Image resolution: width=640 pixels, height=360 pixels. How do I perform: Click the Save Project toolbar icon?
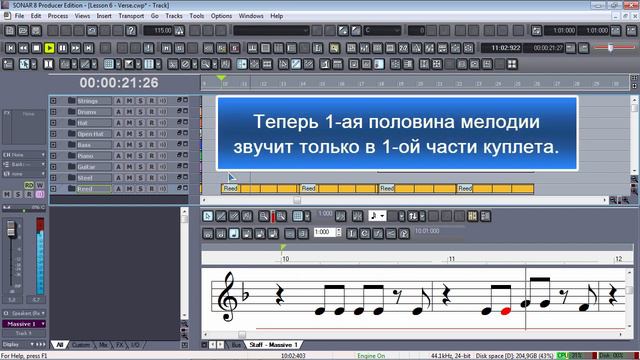coord(36,31)
